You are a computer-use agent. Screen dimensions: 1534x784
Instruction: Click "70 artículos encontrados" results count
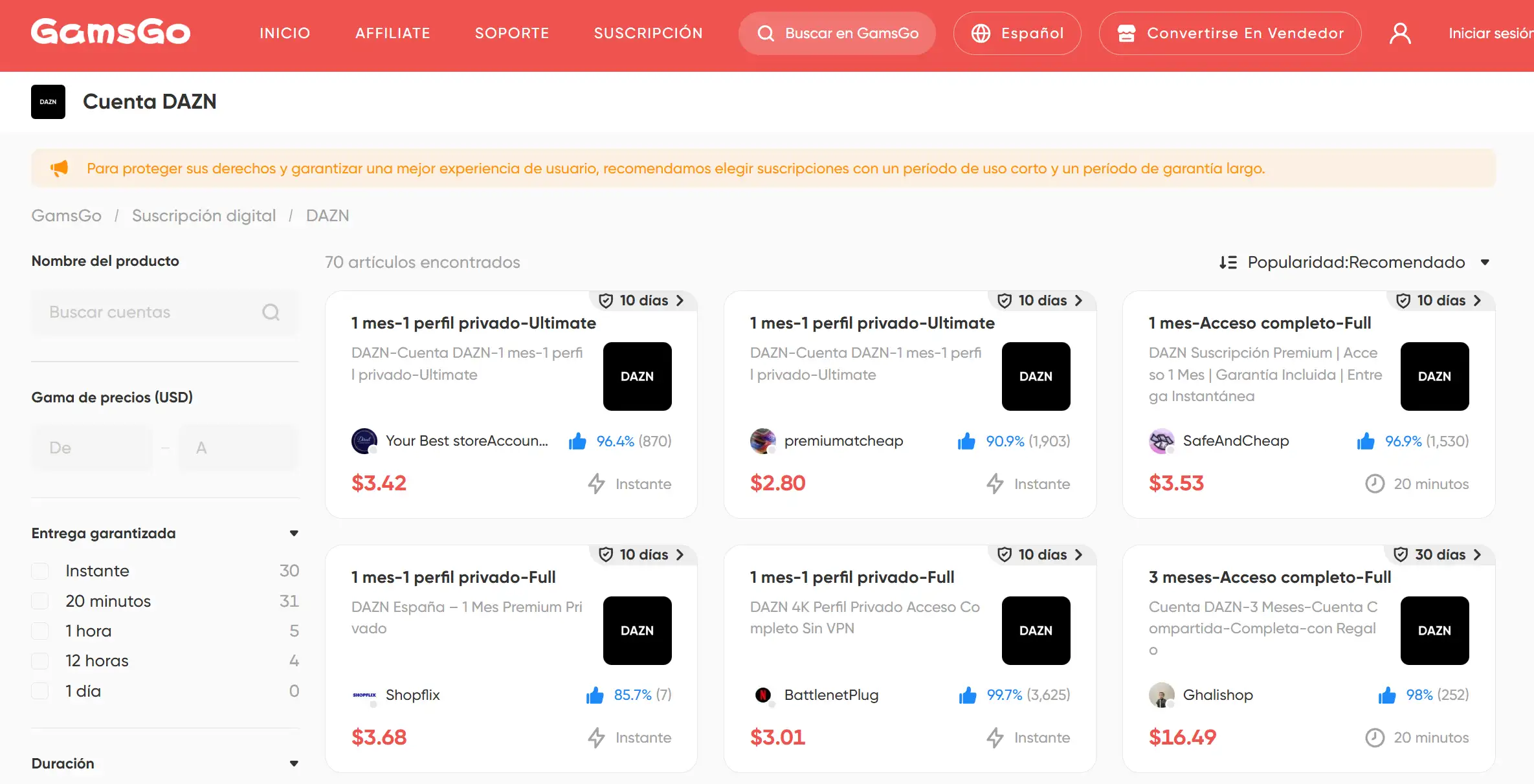[423, 262]
